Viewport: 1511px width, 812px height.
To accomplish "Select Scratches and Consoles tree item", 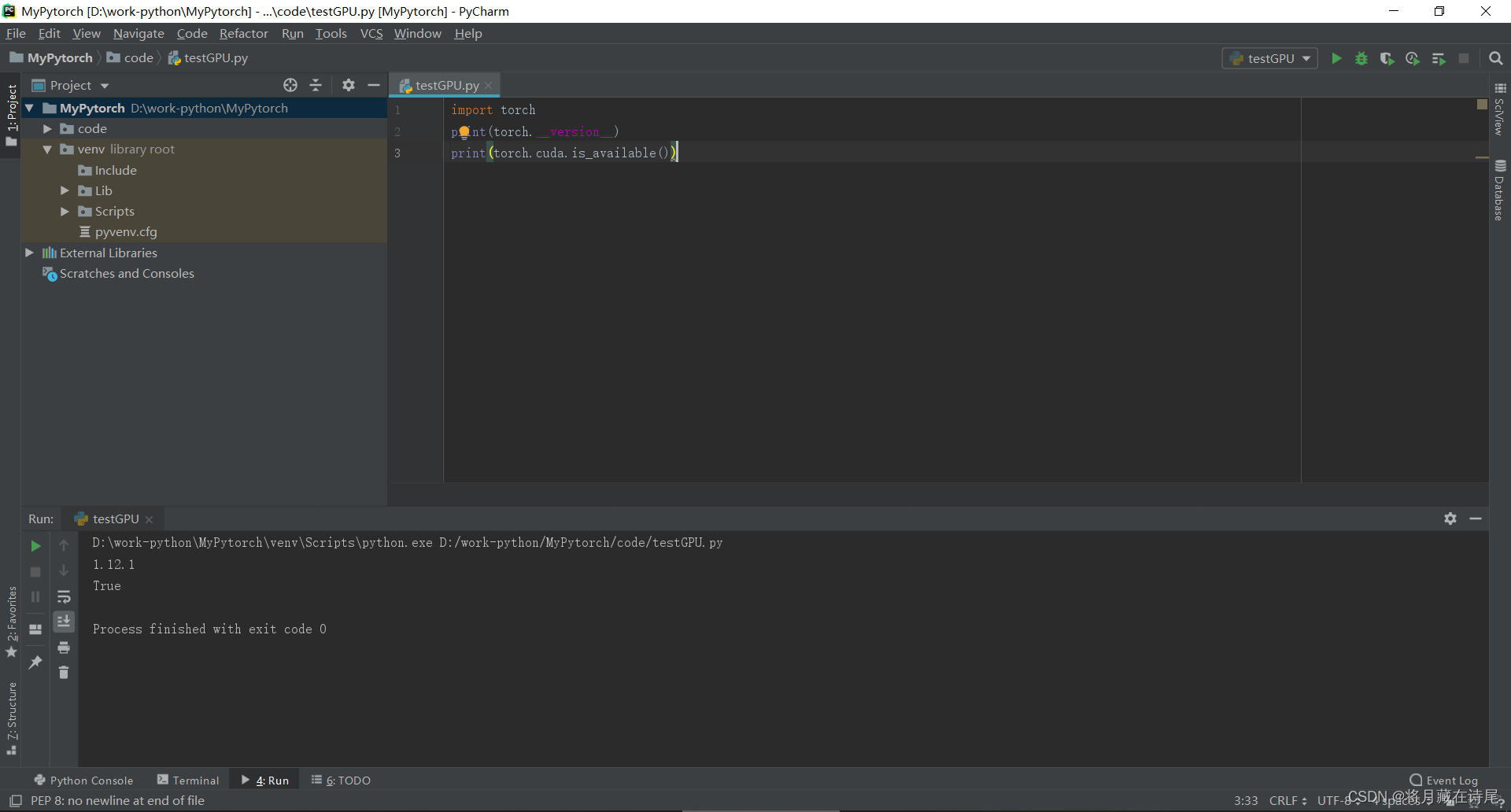I will point(127,273).
